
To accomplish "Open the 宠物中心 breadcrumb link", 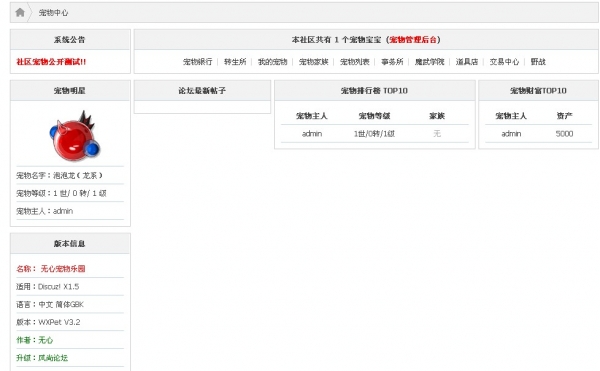I will pyautogui.click(x=53, y=13).
